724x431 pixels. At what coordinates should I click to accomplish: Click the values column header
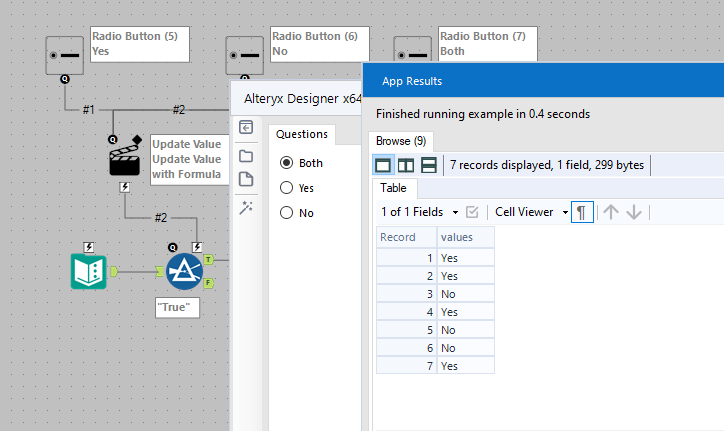465,237
